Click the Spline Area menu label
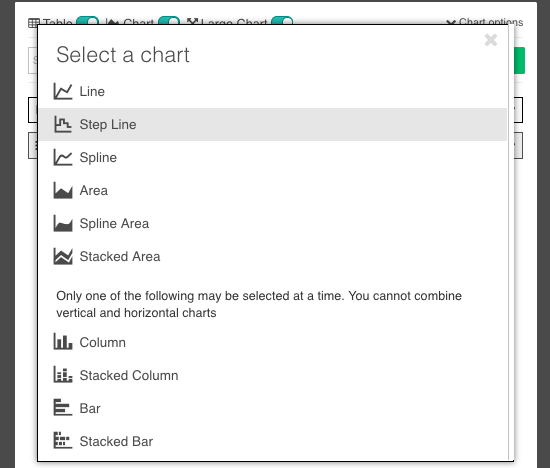Viewport: 550px width, 468px height. [114, 223]
